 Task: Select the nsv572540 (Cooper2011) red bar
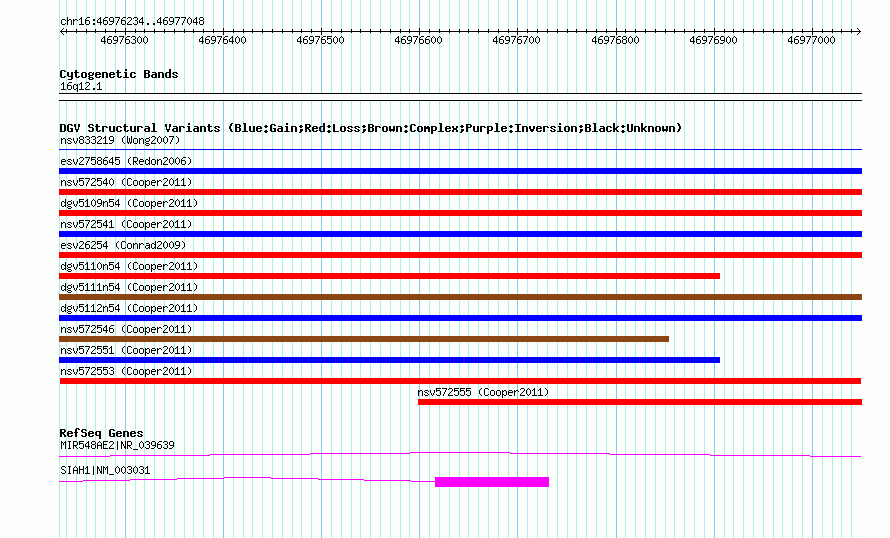pyautogui.click(x=460, y=192)
